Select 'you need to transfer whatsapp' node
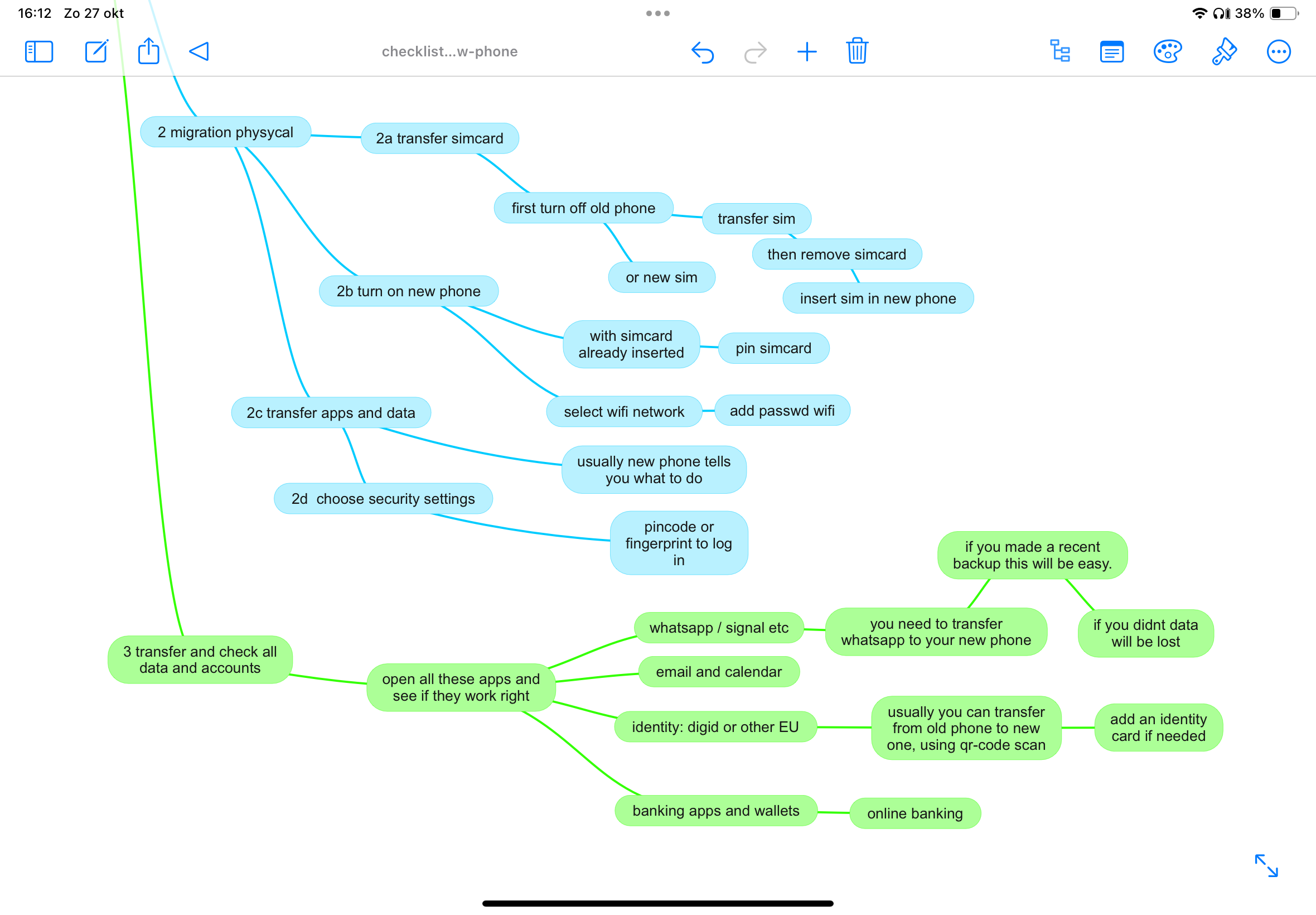Screen dimensions: 1316x915 936,632
